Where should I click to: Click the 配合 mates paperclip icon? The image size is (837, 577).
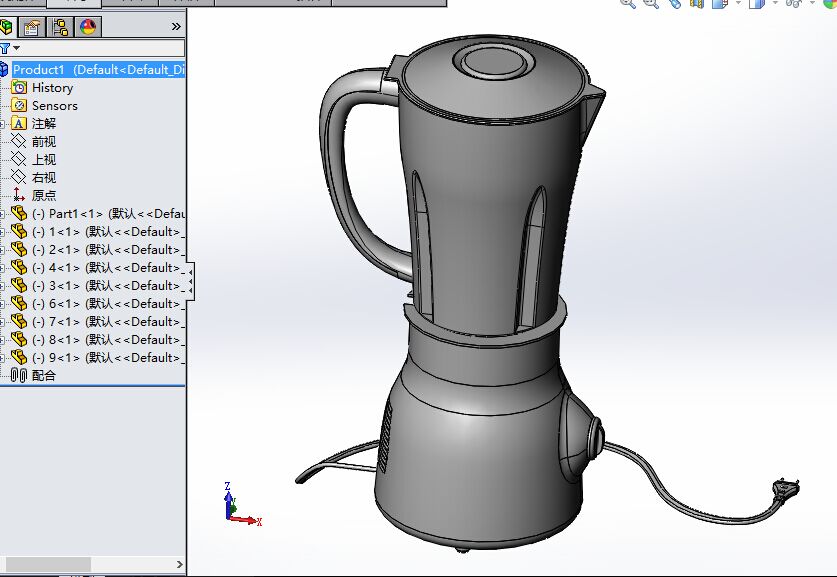pos(19,376)
